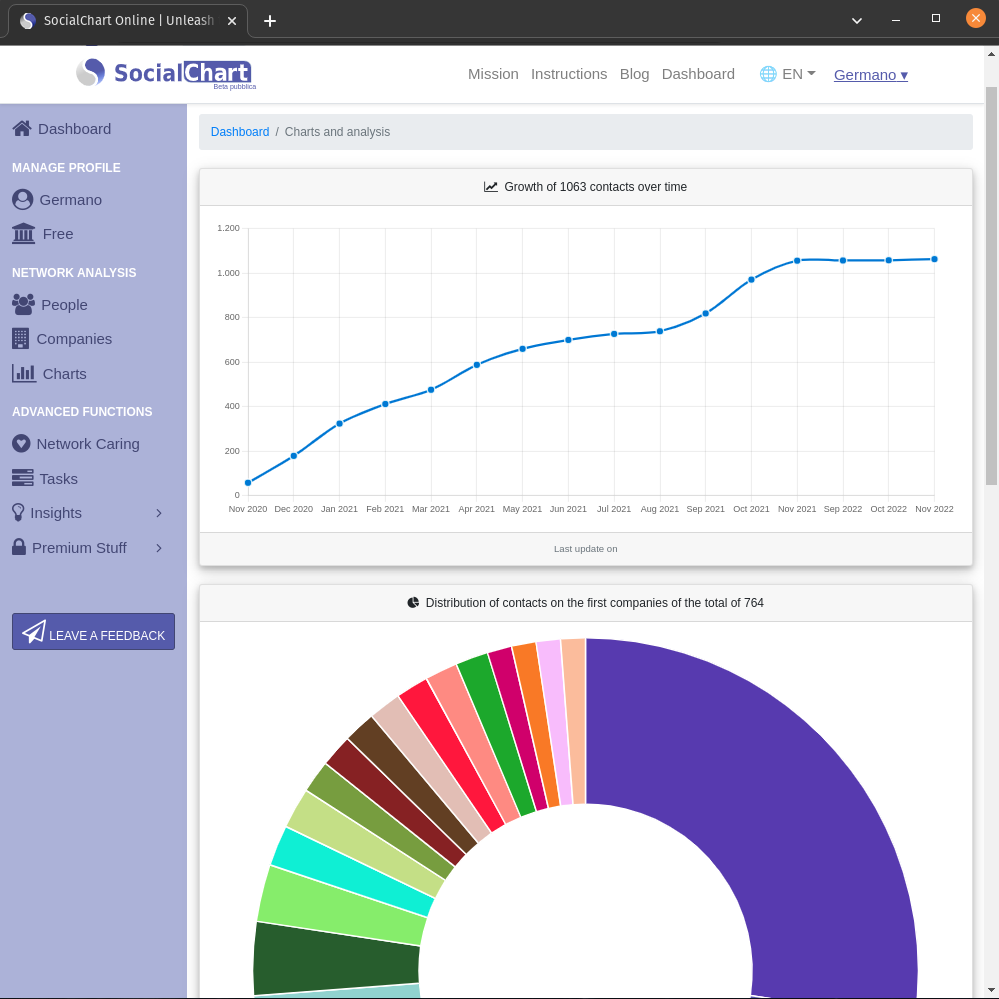Click the Tasks list icon
Viewport: 999px width, 999px height.
pos(22,478)
